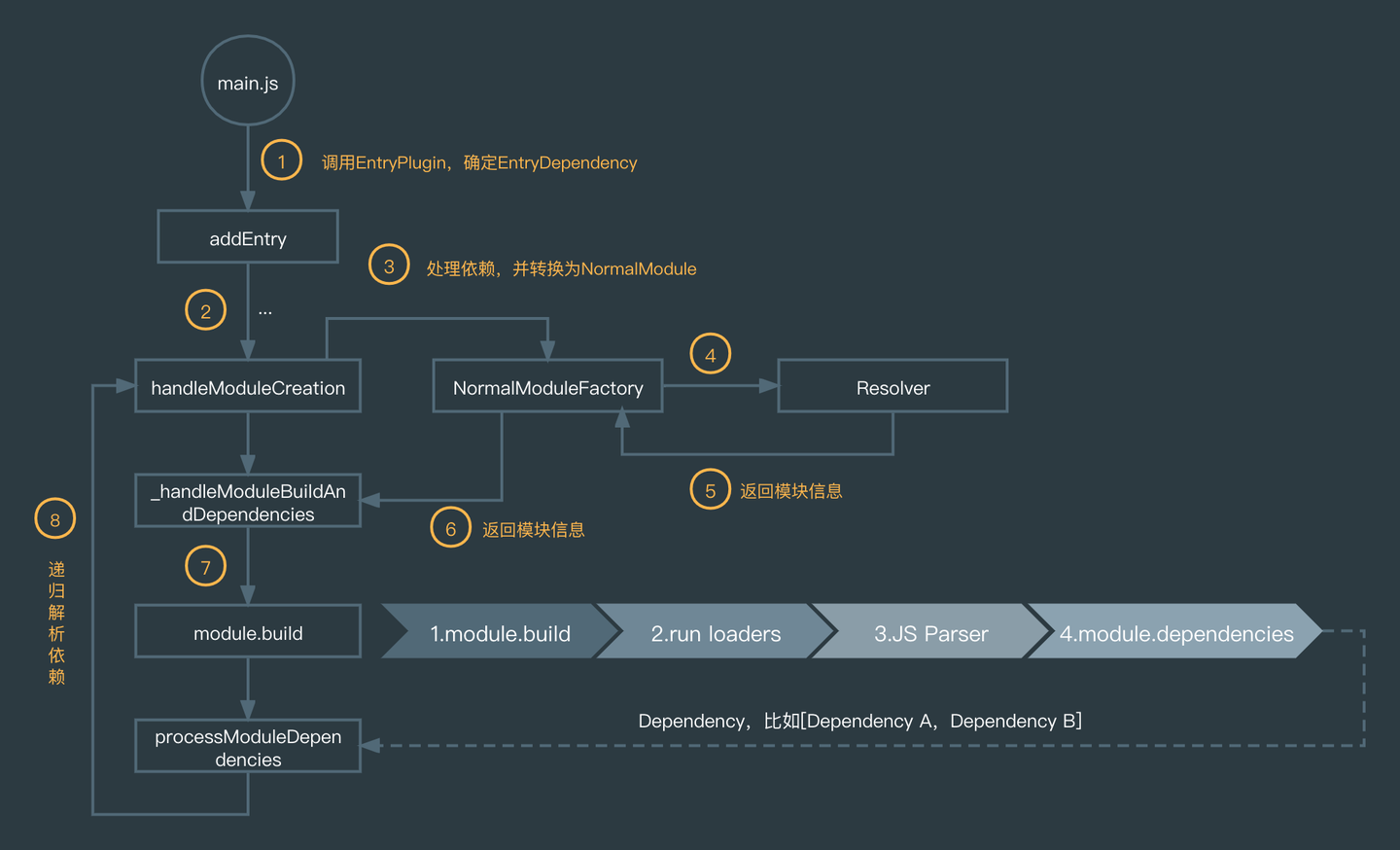Select the step 5 circle marker
The width and height of the screenshot is (1400, 850).
click(x=710, y=489)
